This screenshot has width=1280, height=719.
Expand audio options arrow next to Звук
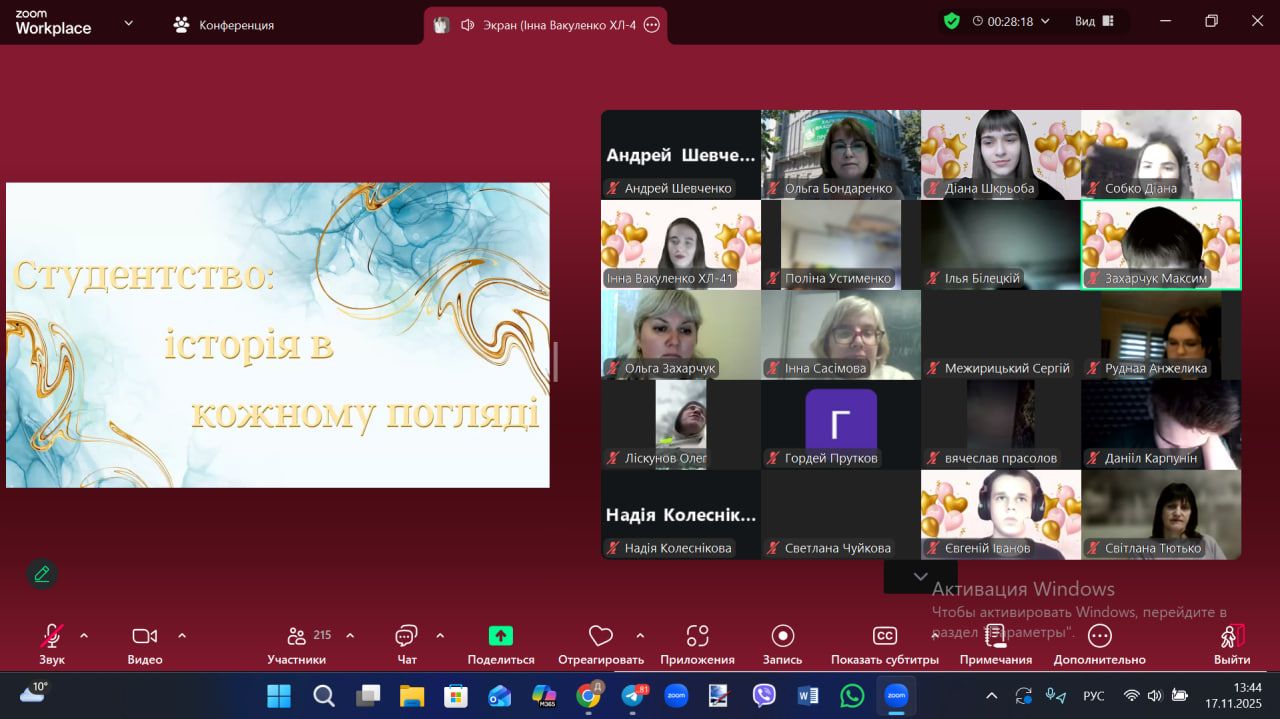coord(84,635)
